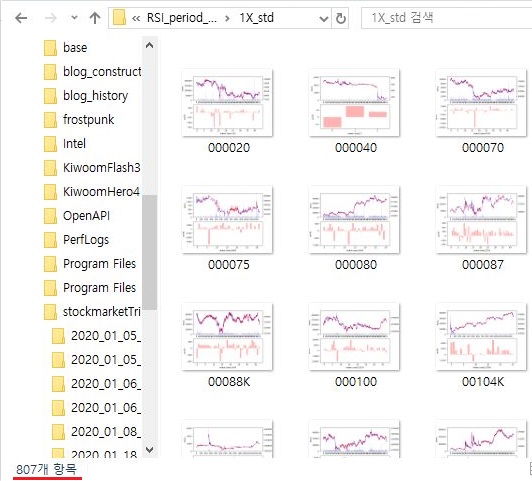Click the folder icon beside Intel

tap(51, 144)
